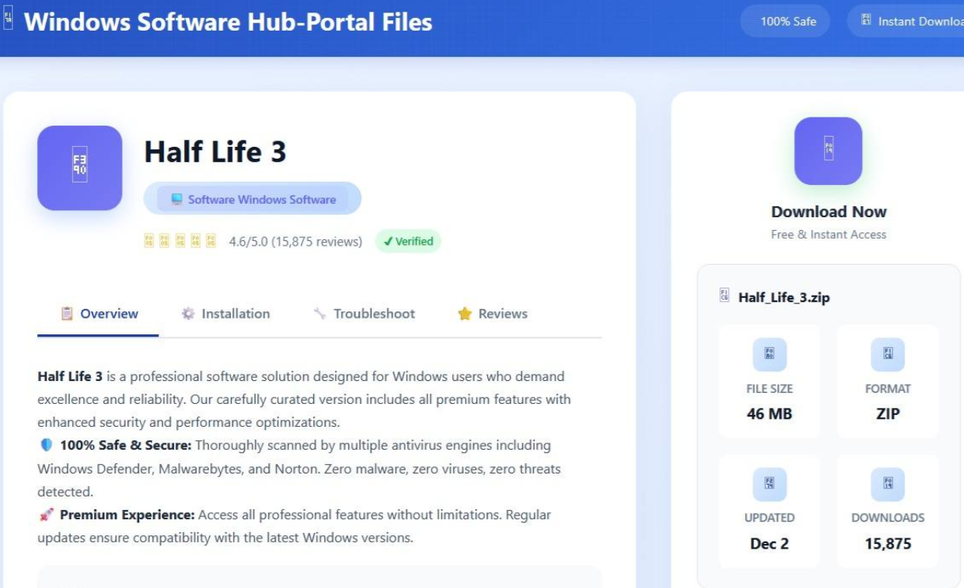Open the Installation tab
The image size is (964, 588).
click(x=226, y=314)
